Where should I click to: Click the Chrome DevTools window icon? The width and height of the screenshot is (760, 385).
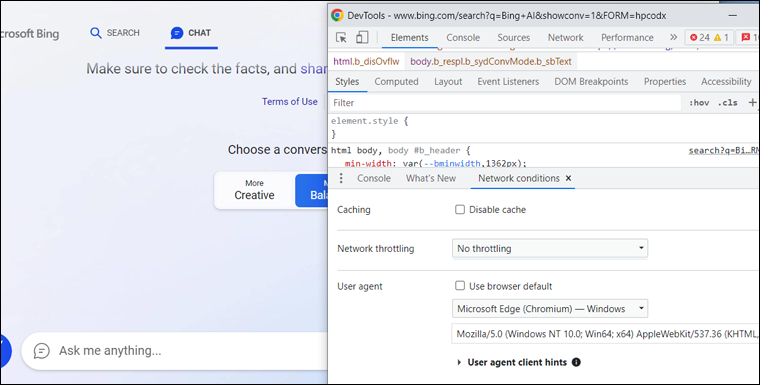(337, 16)
